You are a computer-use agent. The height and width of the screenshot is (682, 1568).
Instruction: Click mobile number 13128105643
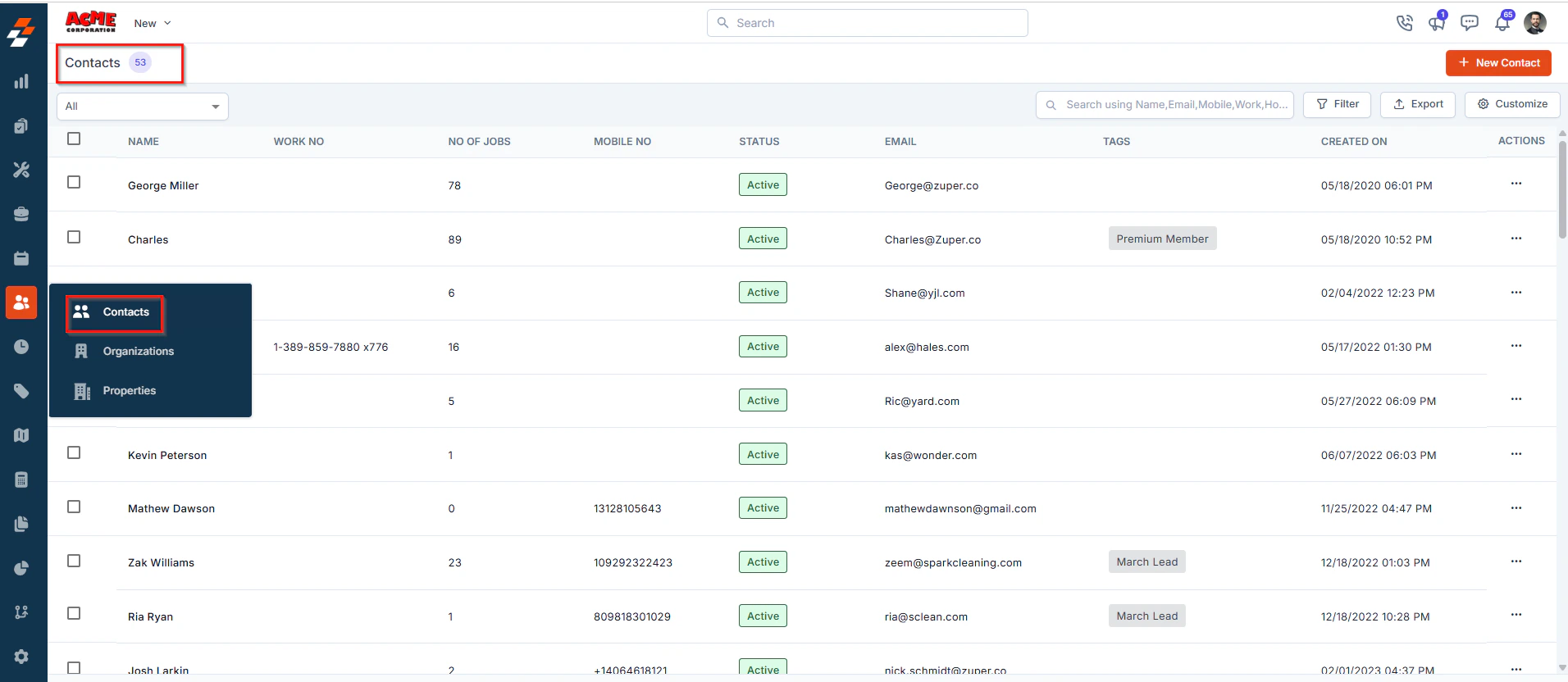(x=627, y=509)
